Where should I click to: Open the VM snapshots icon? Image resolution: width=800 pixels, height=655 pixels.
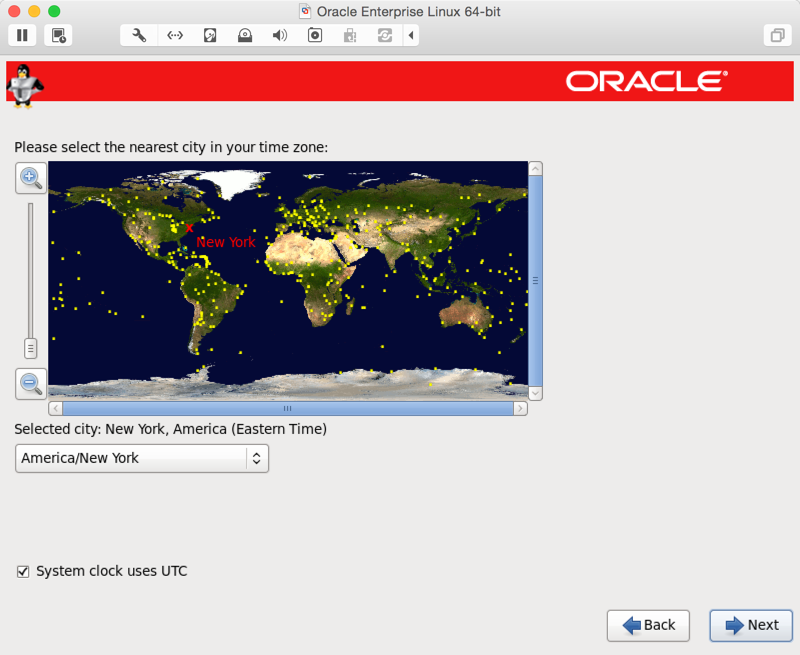coord(58,35)
